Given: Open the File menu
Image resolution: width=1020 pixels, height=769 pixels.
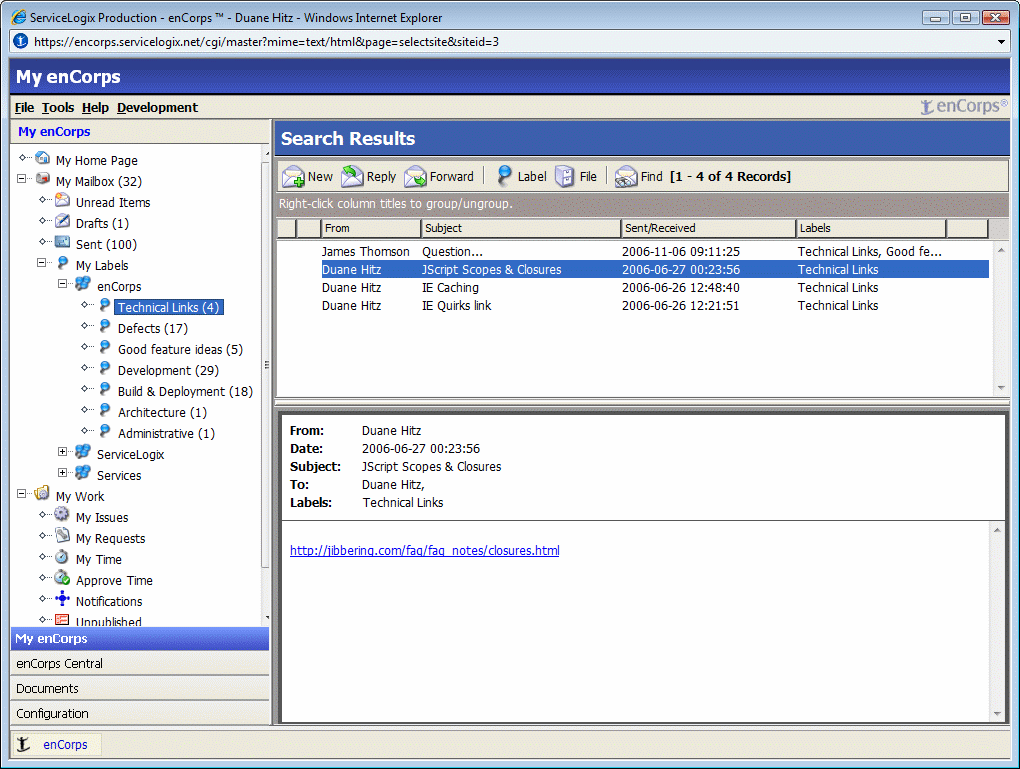Looking at the screenshot, I should click(24, 107).
